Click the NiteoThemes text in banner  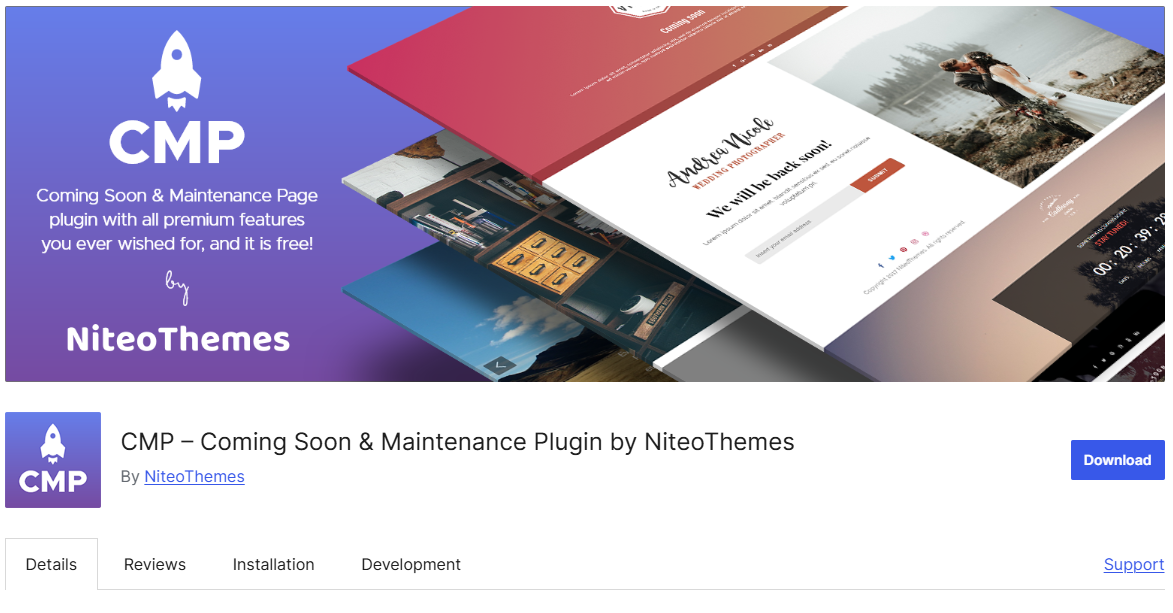coord(178,339)
